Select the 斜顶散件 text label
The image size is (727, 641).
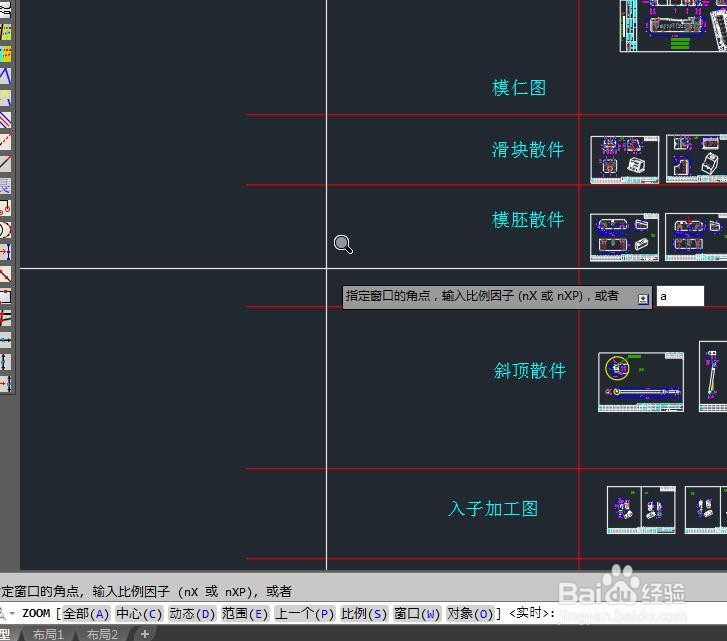(529, 370)
